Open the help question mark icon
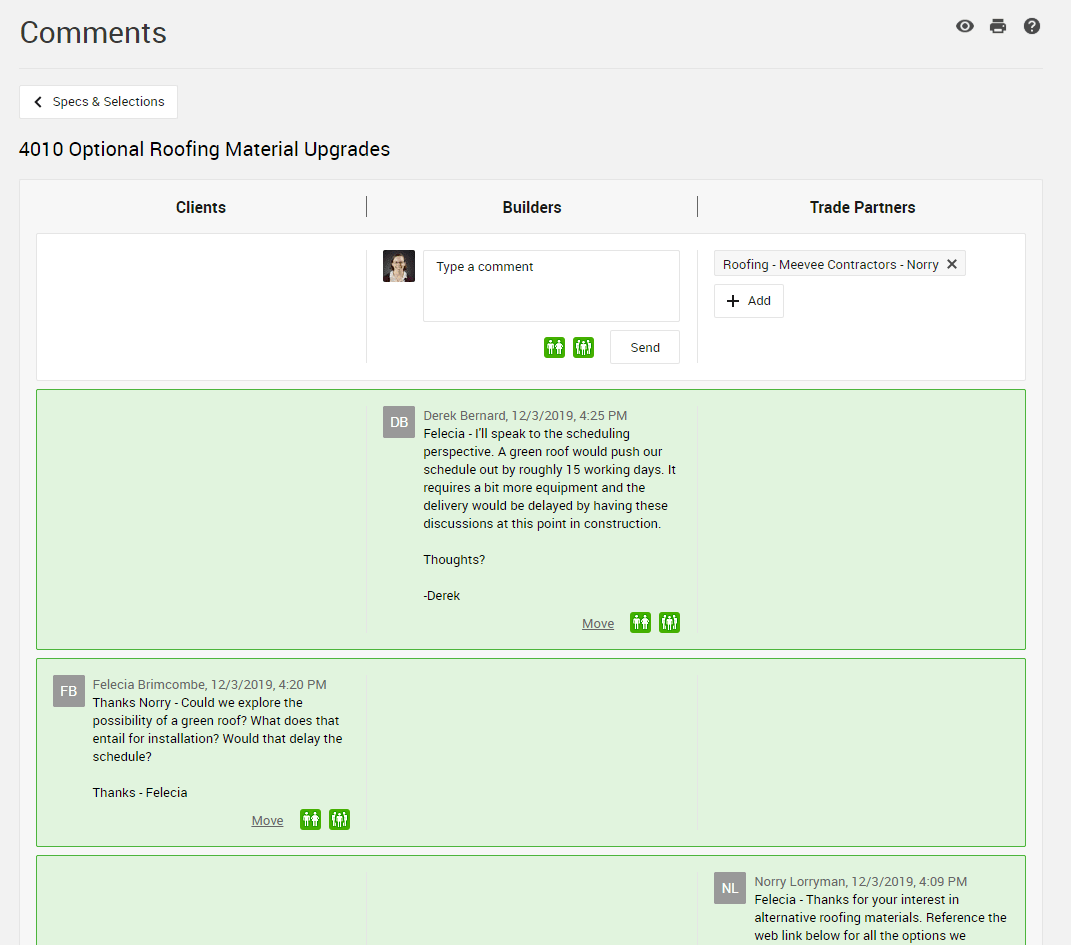Screen dimensions: 1071x945 (x=1032, y=26)
